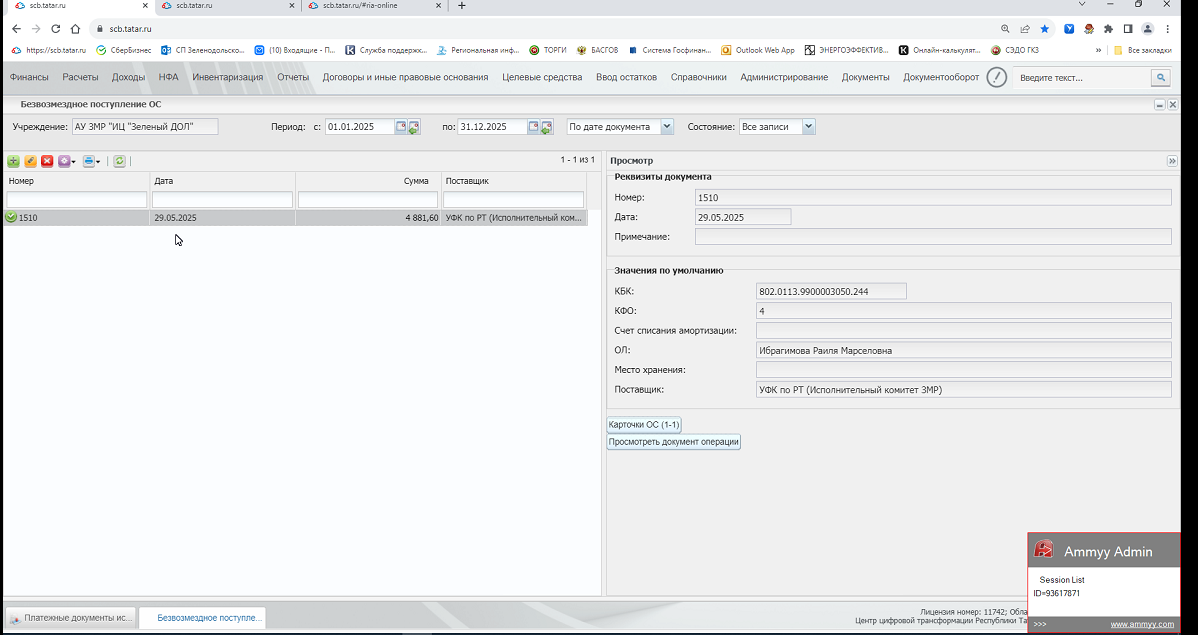This screenshot has width=1198, height=635.
Task: Open the Документы menu
Action: click(x=865, y=77)
